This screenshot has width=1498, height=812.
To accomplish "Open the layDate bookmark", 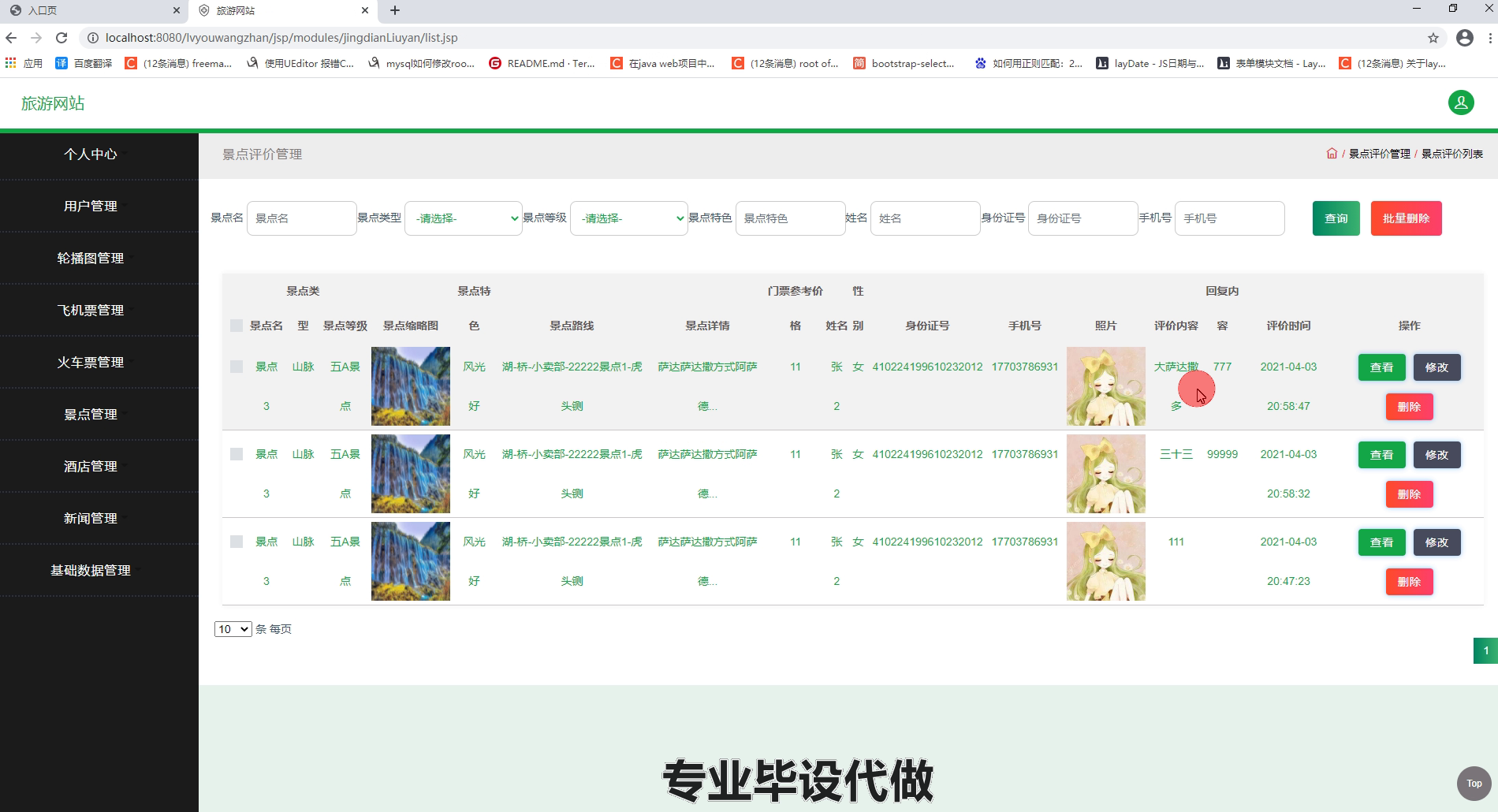I will click(x=1150, y=63).
